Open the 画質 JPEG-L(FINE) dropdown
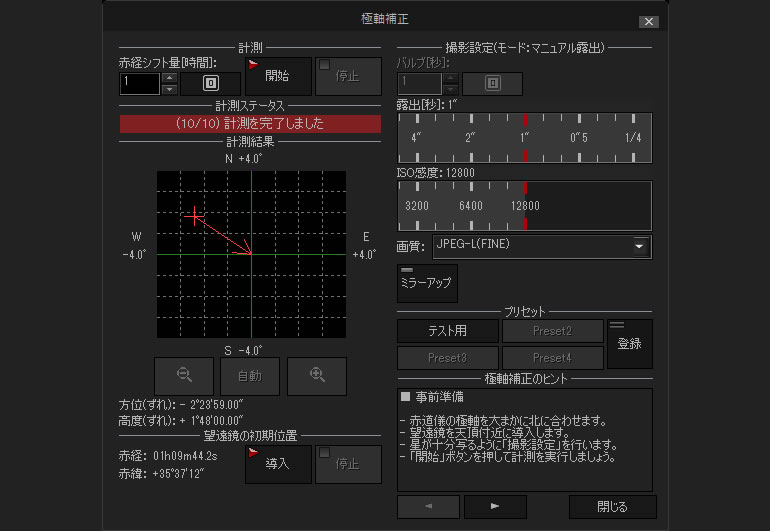The width and height of the screenshot is (770, 531). coord(639,245)
